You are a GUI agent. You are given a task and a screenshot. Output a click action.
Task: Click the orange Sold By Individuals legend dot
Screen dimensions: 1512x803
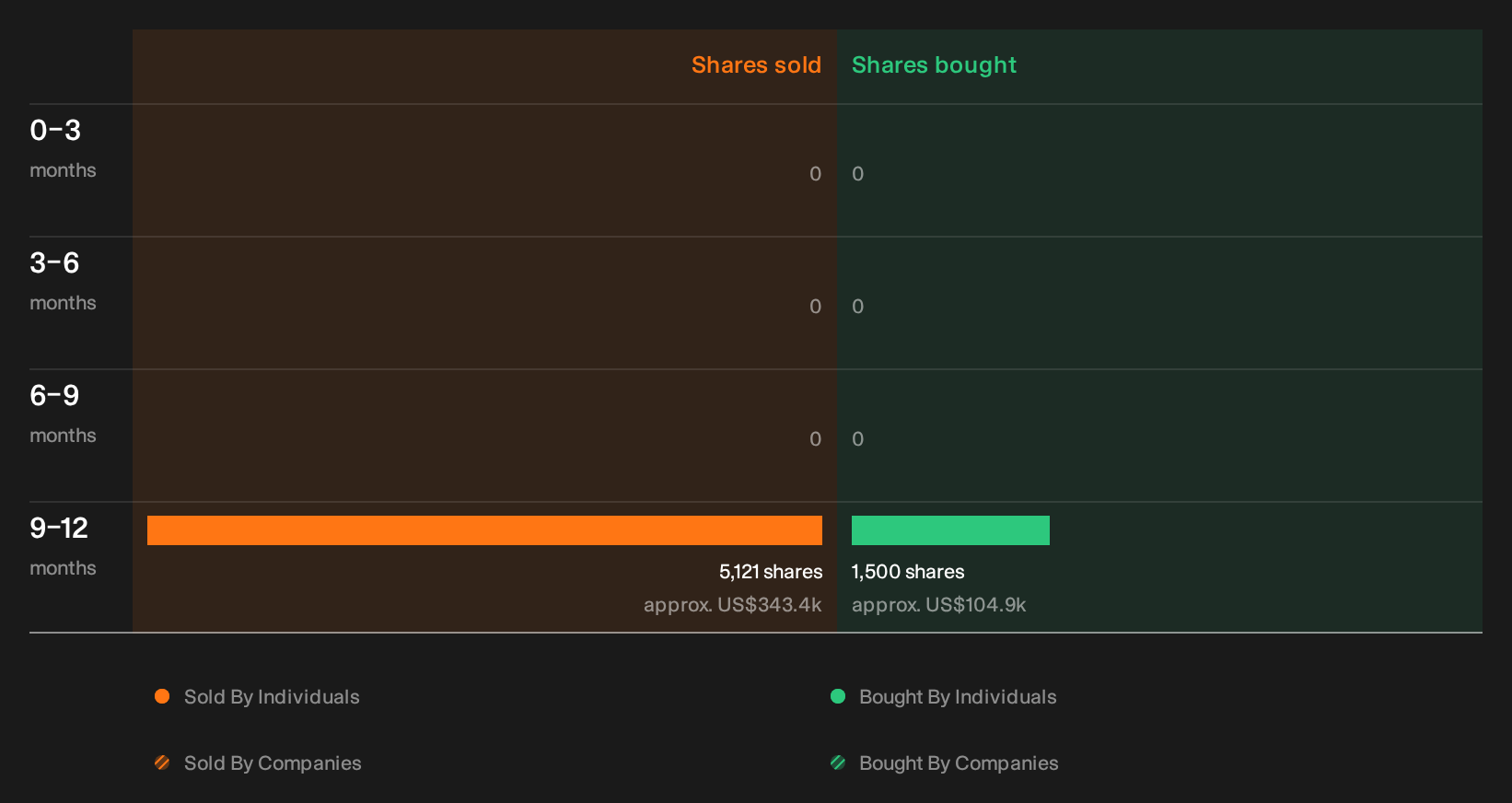tap(162, 696)
